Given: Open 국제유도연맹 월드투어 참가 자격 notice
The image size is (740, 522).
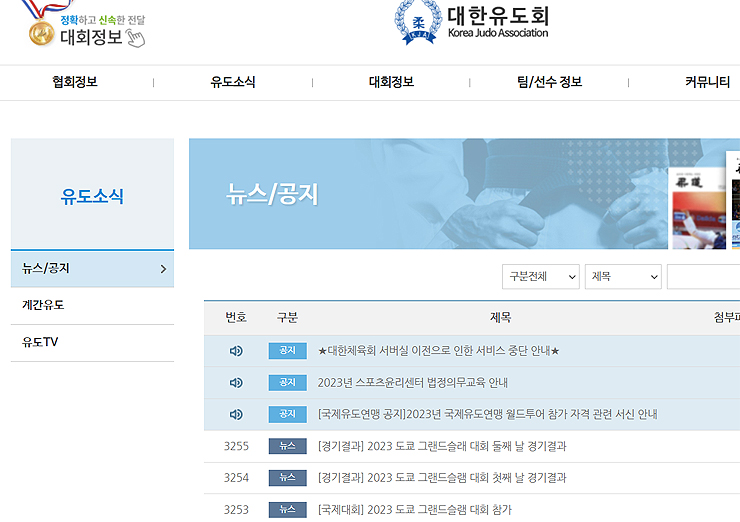Looking at the screenshot, I should [488, 414].
